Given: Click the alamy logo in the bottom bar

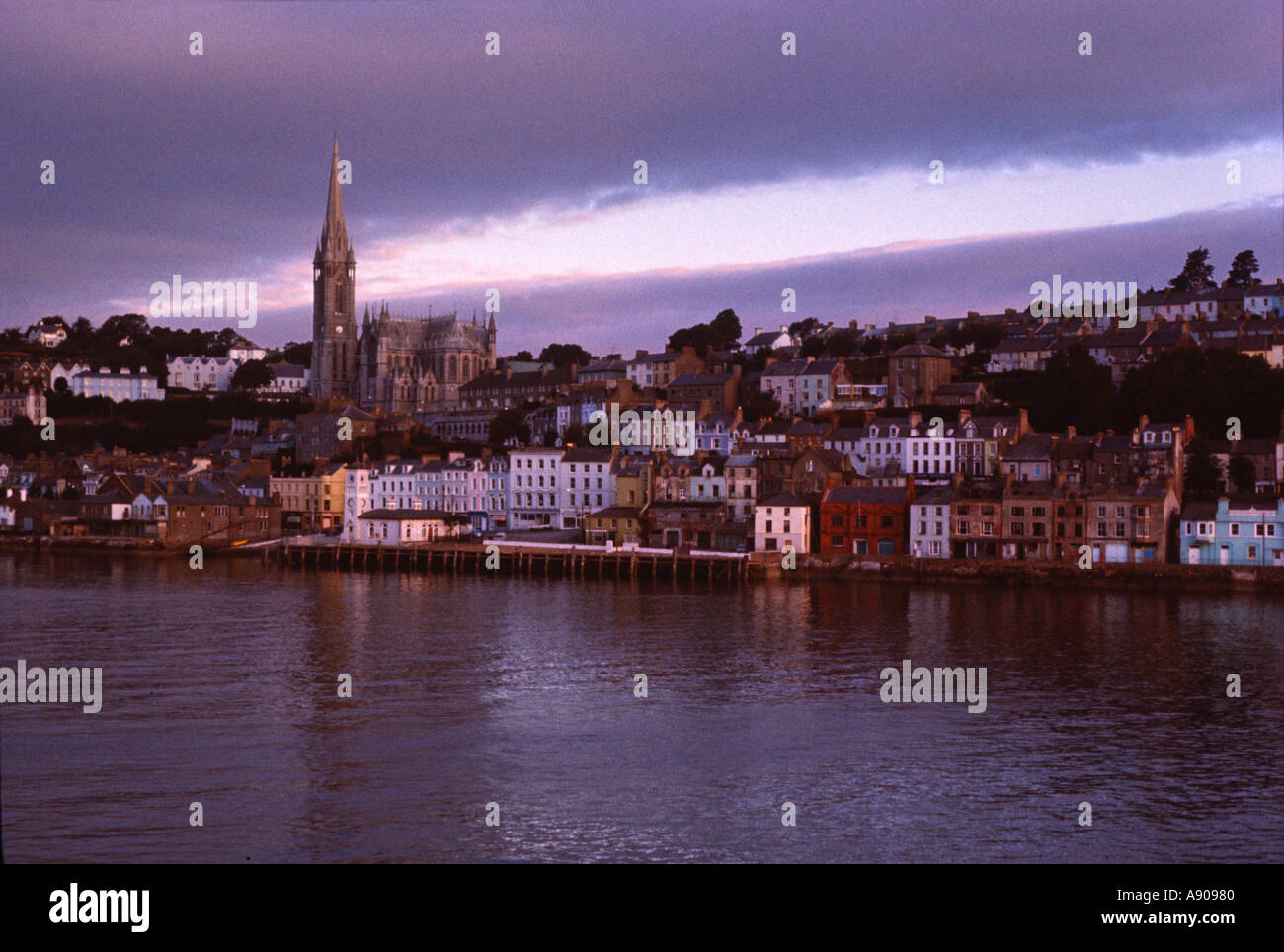Looking at the screenshot, I should click(x=100, y=908).
